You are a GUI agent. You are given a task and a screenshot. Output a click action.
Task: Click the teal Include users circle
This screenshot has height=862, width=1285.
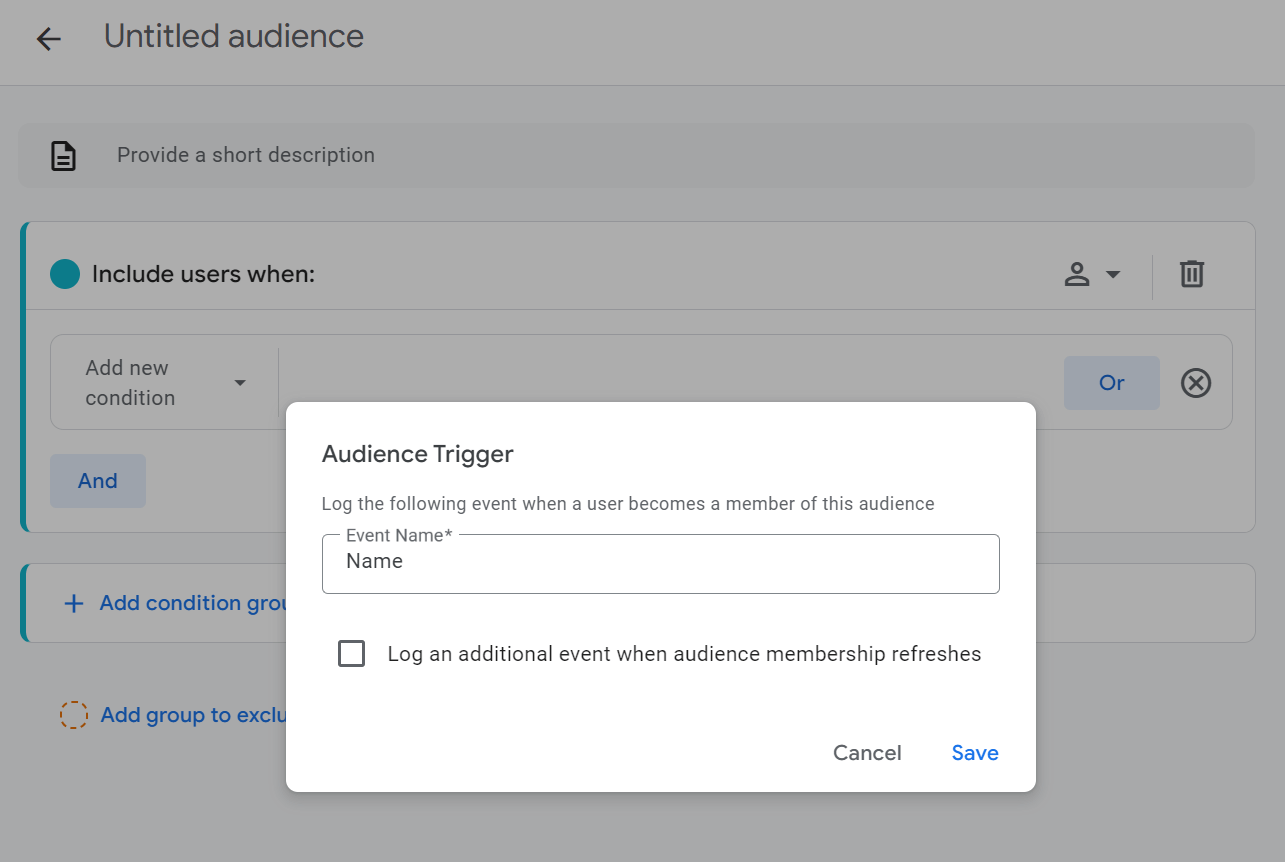[65, 274]
